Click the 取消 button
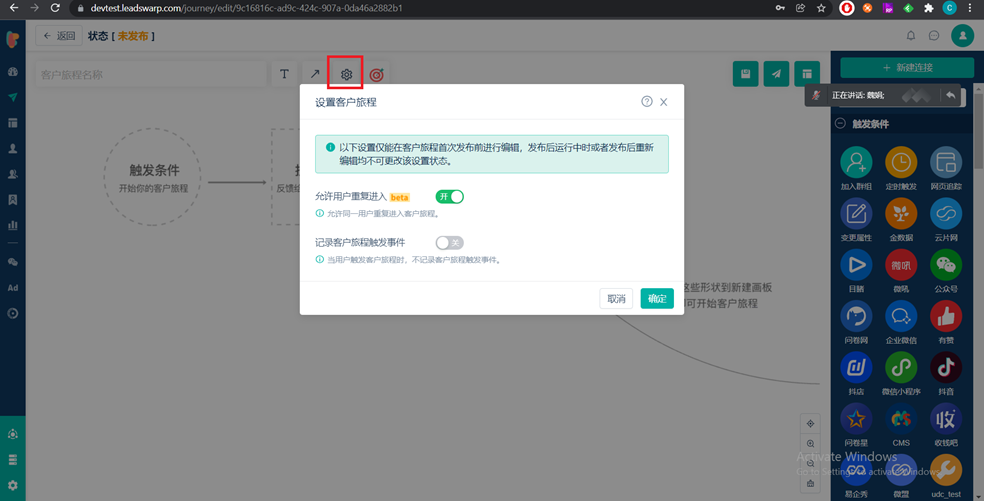This screenshot has width=984, height=501. (616, 299)
